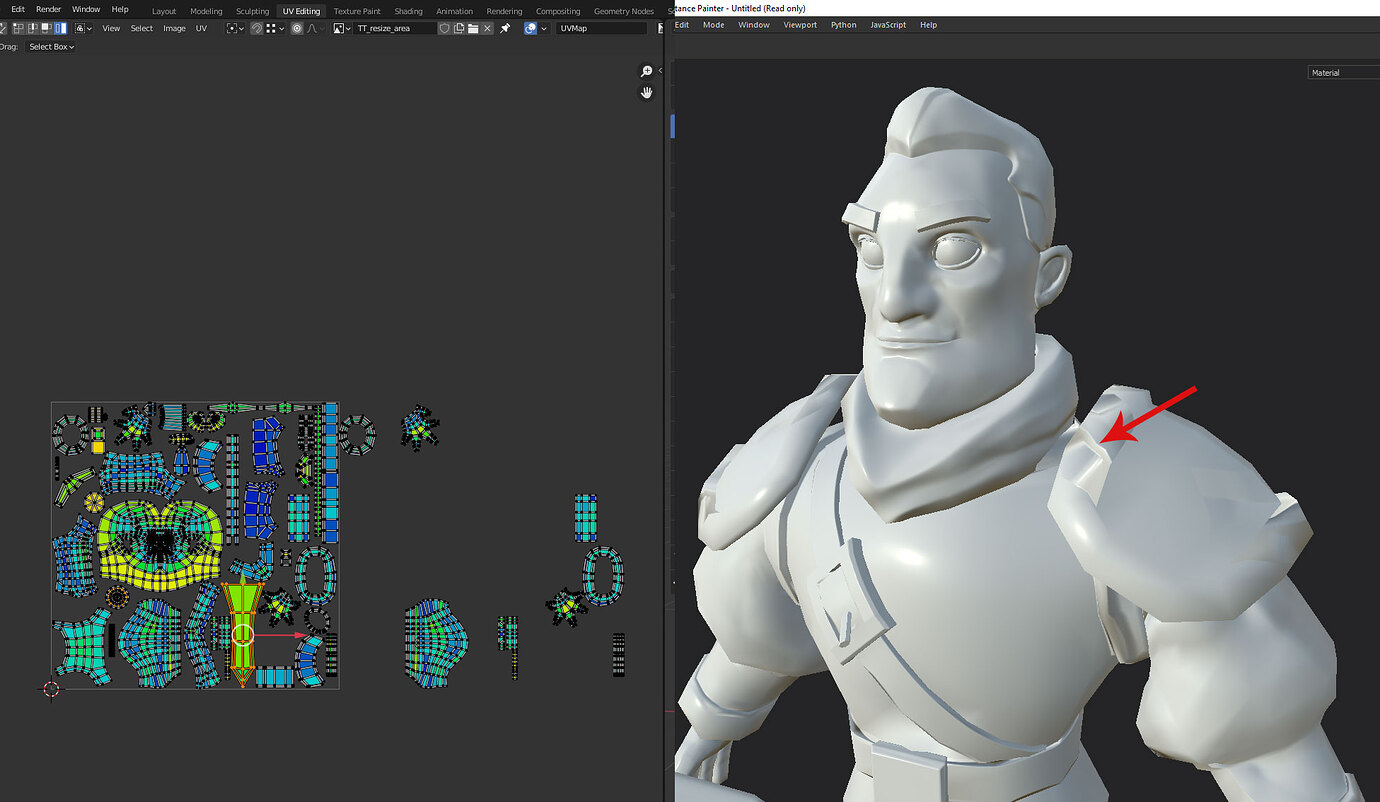
Task: Switch to Compositing workspace tab
Action: pyautogui.click(x=558, y=11)
